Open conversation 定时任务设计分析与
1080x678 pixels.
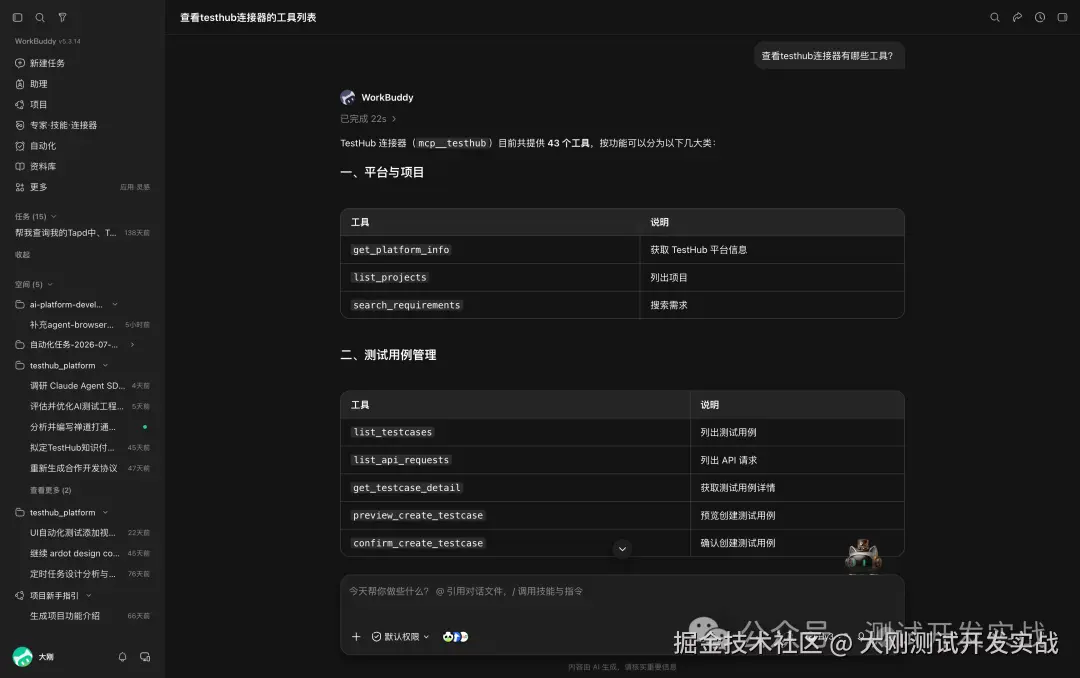click(72, 574)
